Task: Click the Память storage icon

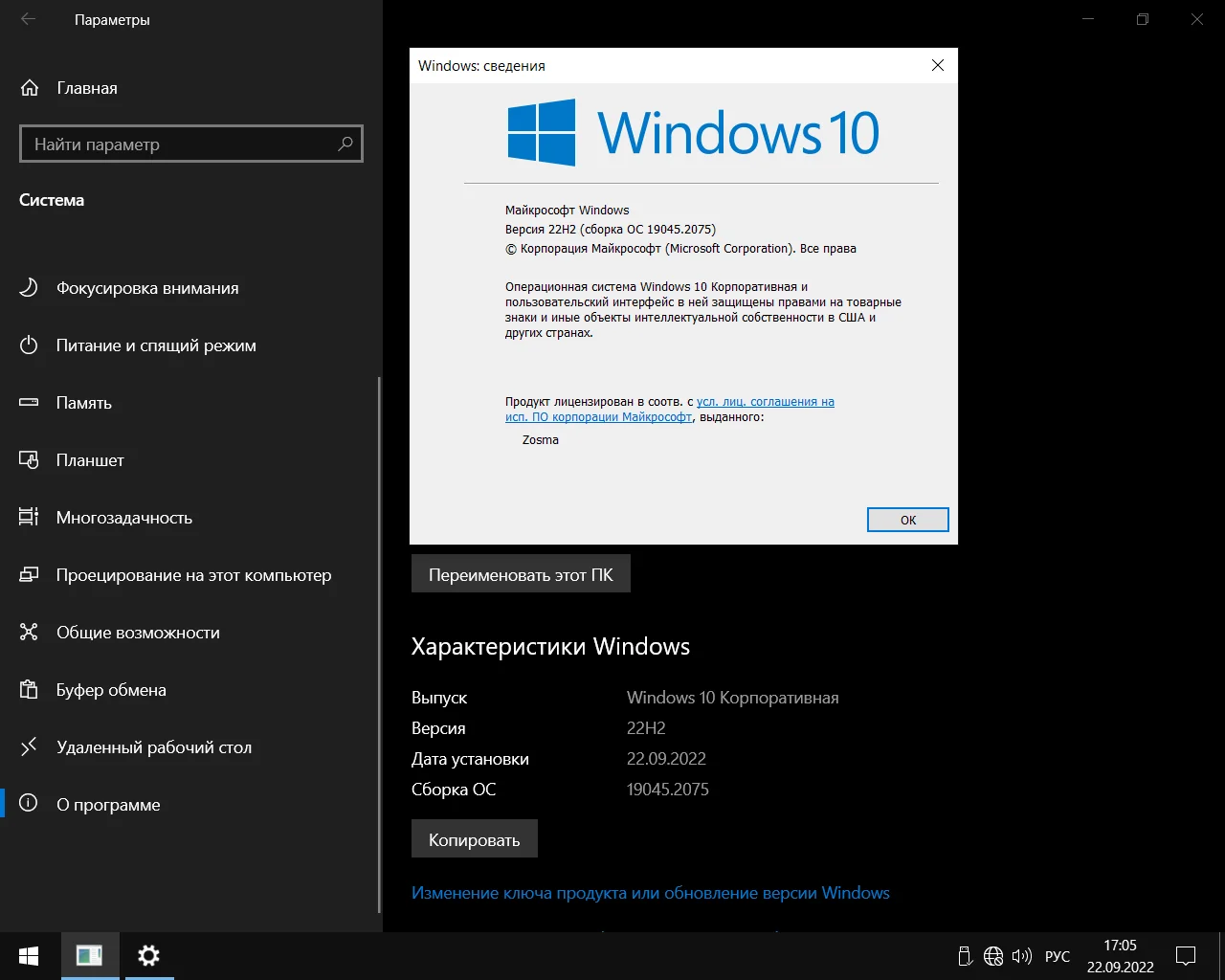Action: coord(29,402)
